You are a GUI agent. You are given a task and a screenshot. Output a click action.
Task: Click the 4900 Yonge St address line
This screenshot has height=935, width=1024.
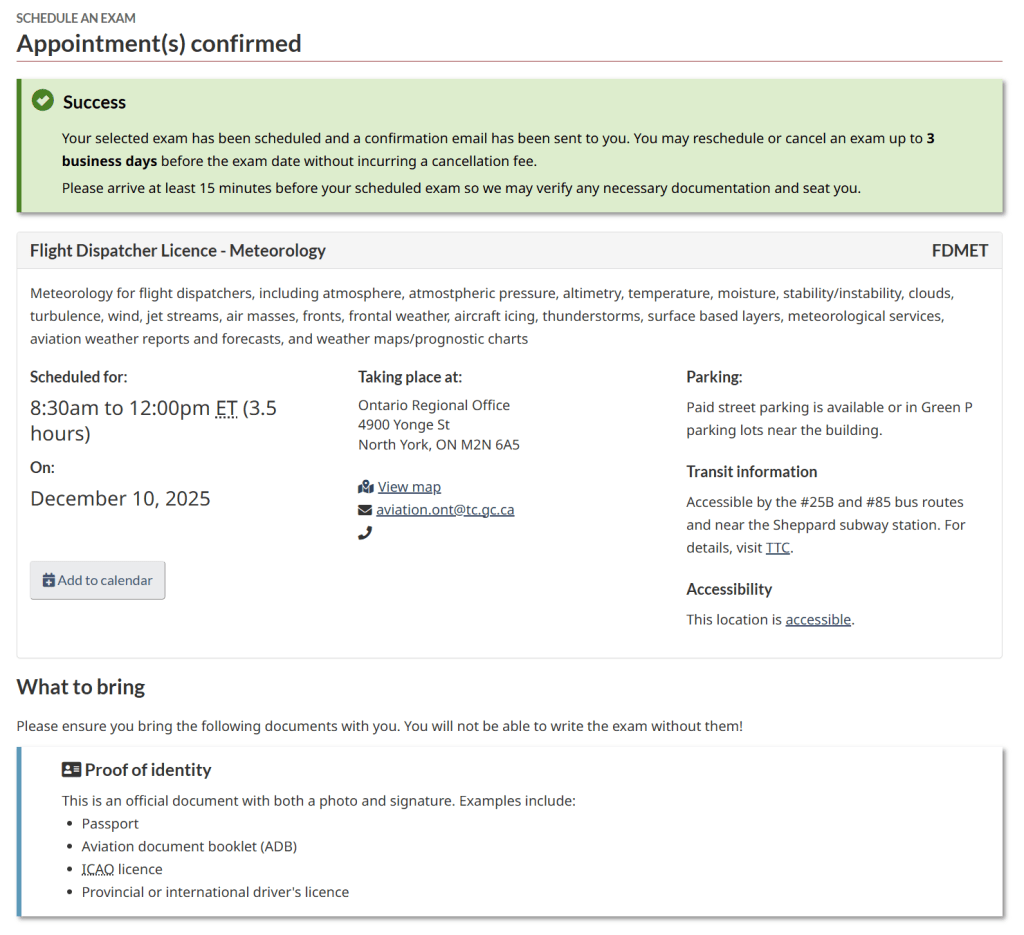tap(404, 425)
